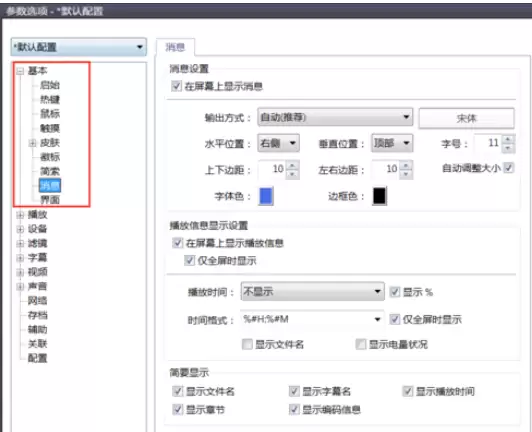Expand the 声音 tree node
The image size is (532, 432).
(x=20, y=287)
